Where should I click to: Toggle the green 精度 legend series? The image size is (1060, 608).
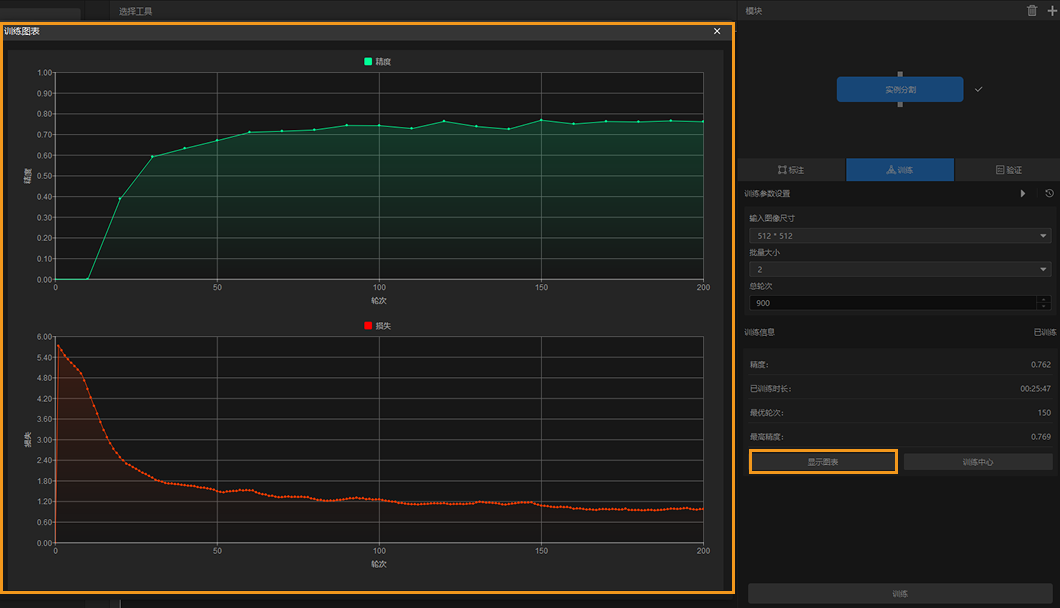pos(377,62)
